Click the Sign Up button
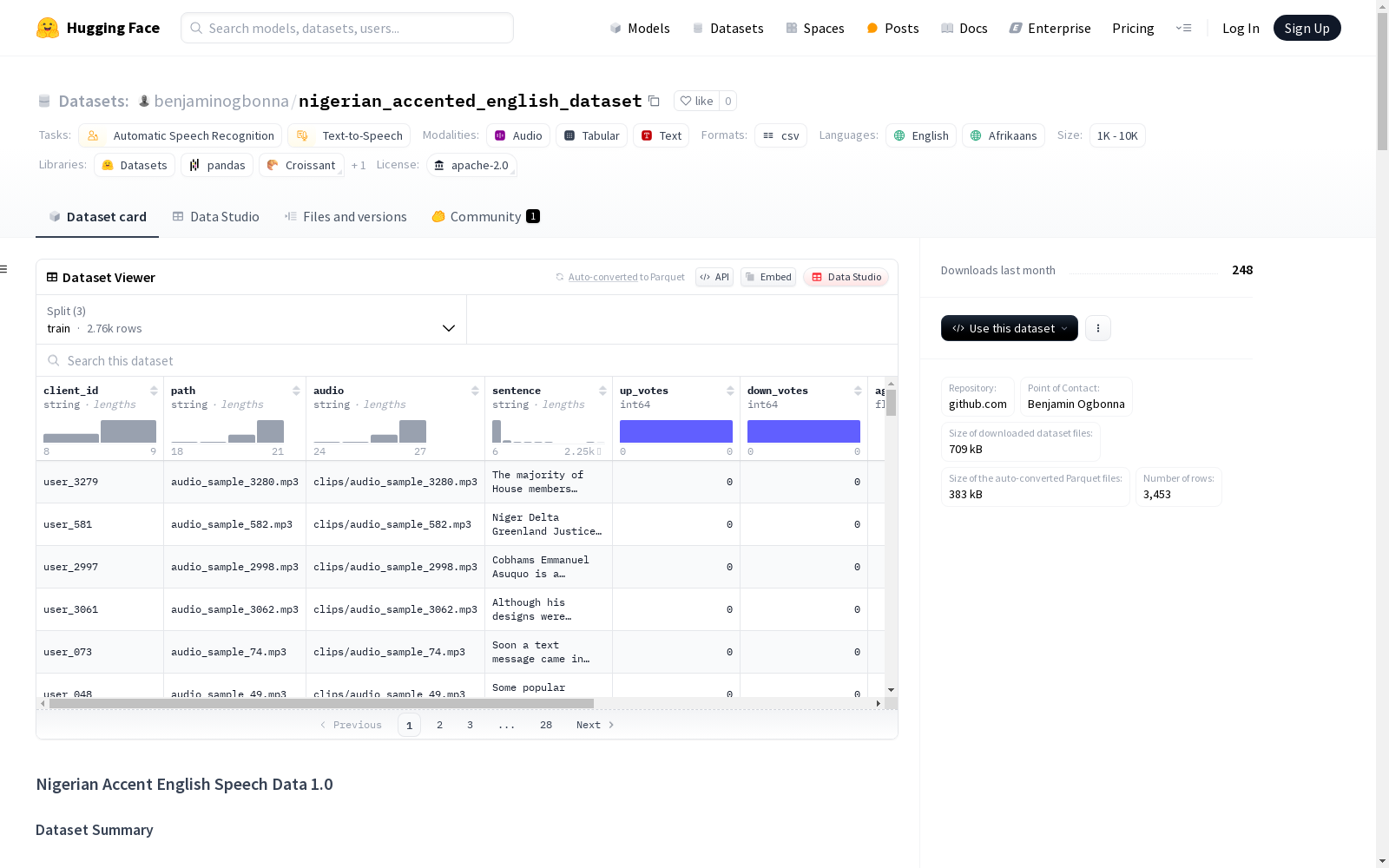 click(1307, 28)
